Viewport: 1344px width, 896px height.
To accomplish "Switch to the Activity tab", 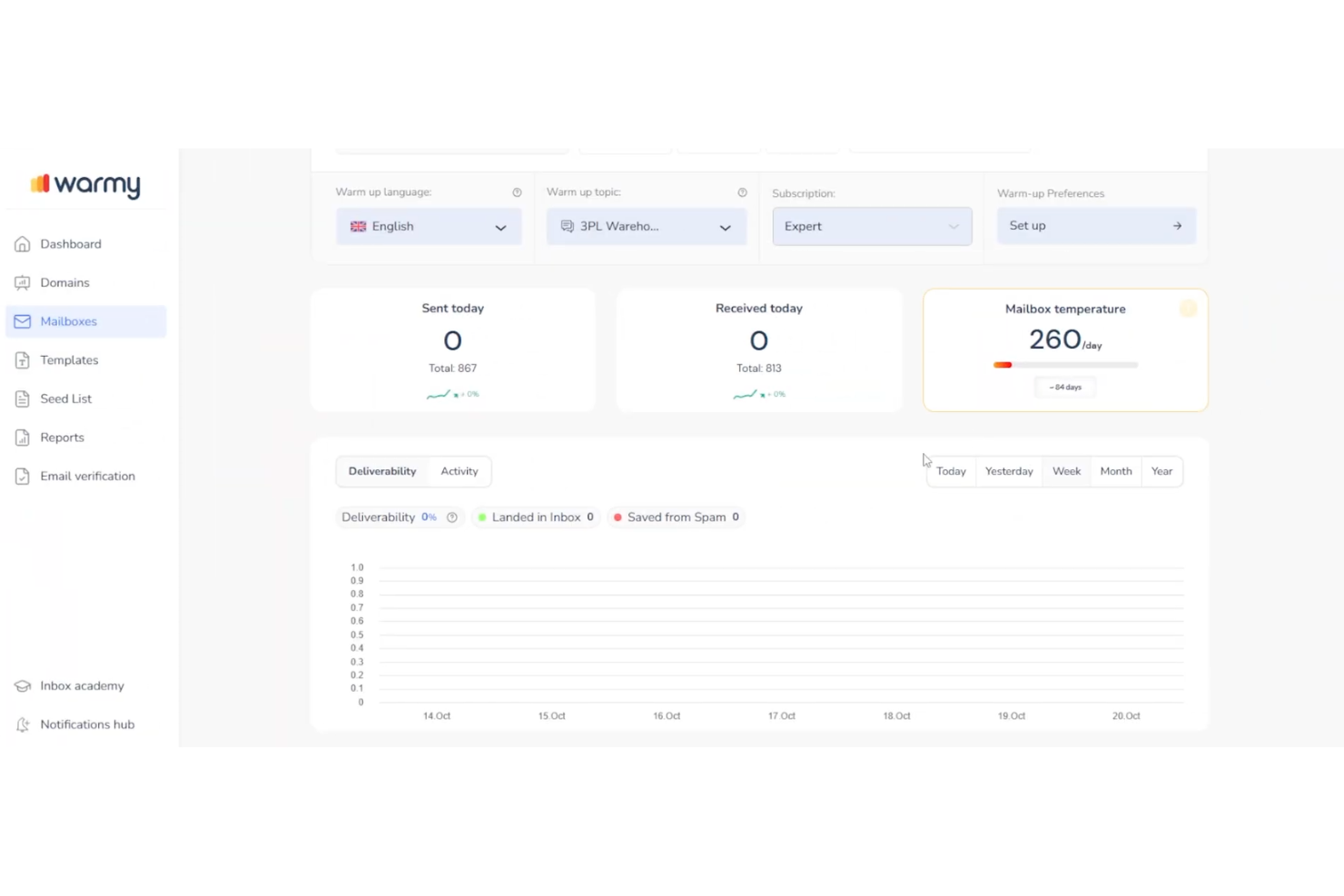I will click(x=459, y=470).
